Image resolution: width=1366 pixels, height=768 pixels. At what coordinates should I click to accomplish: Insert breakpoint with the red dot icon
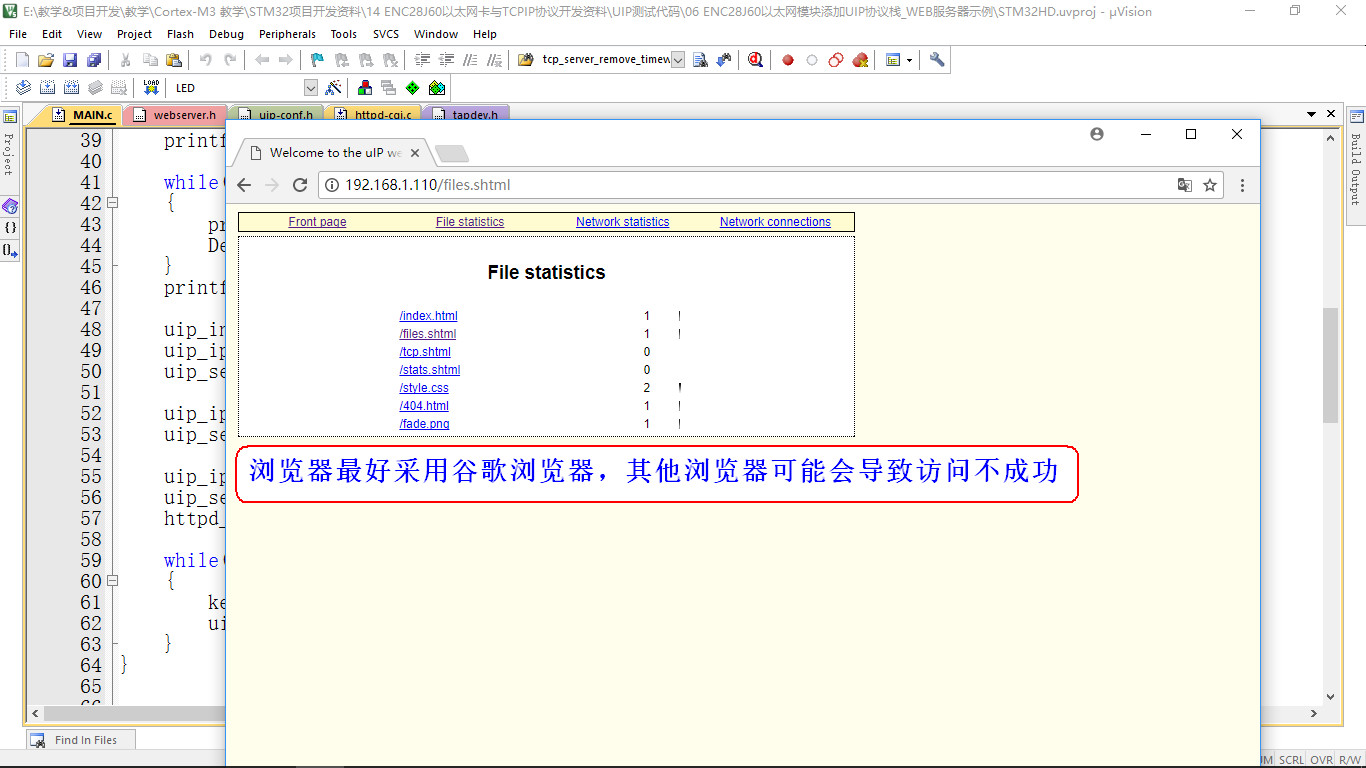[788, 60]
